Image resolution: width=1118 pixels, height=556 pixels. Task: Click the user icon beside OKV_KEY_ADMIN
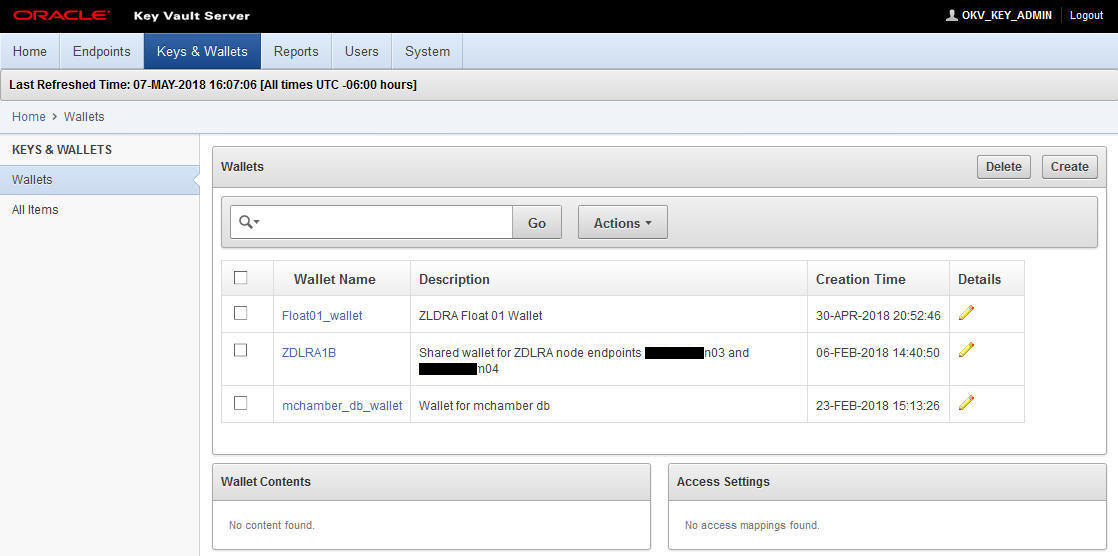[951, 15]
